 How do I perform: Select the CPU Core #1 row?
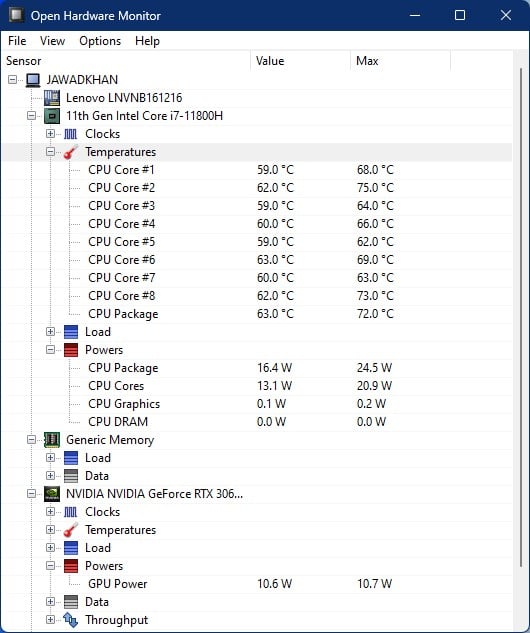click(257, 170)
